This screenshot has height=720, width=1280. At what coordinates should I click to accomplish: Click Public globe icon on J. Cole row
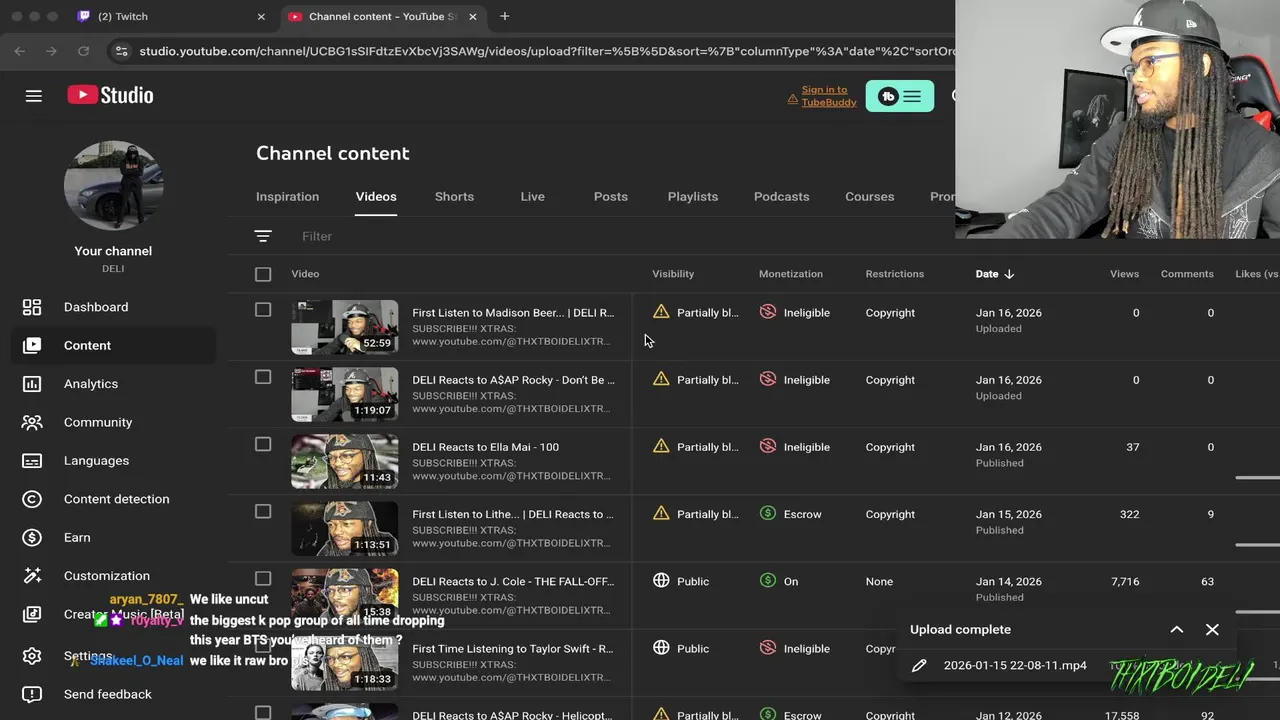[661, 580]
